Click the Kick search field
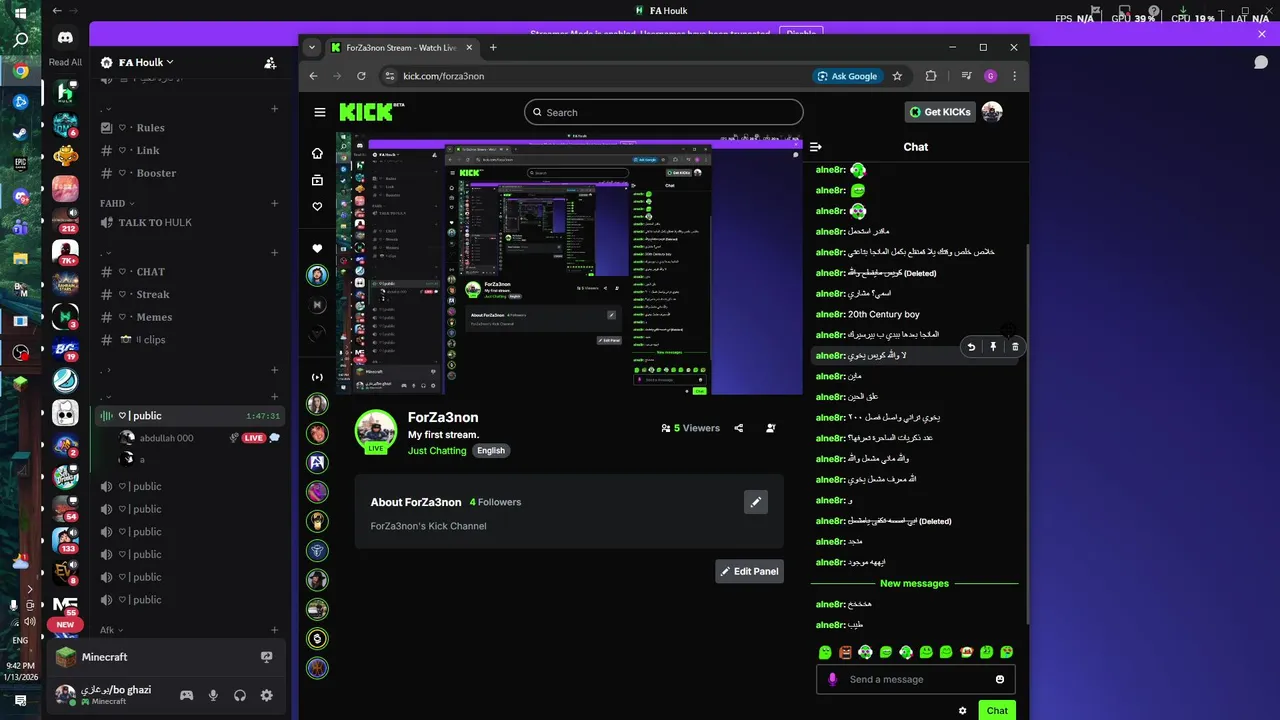 pos(663,112)
